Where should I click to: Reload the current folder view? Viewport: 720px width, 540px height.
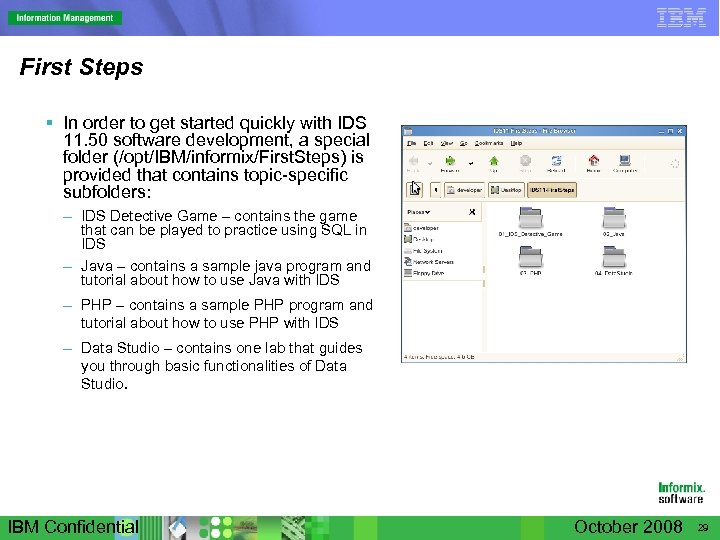pyautogui.click(x=557, y=161)
